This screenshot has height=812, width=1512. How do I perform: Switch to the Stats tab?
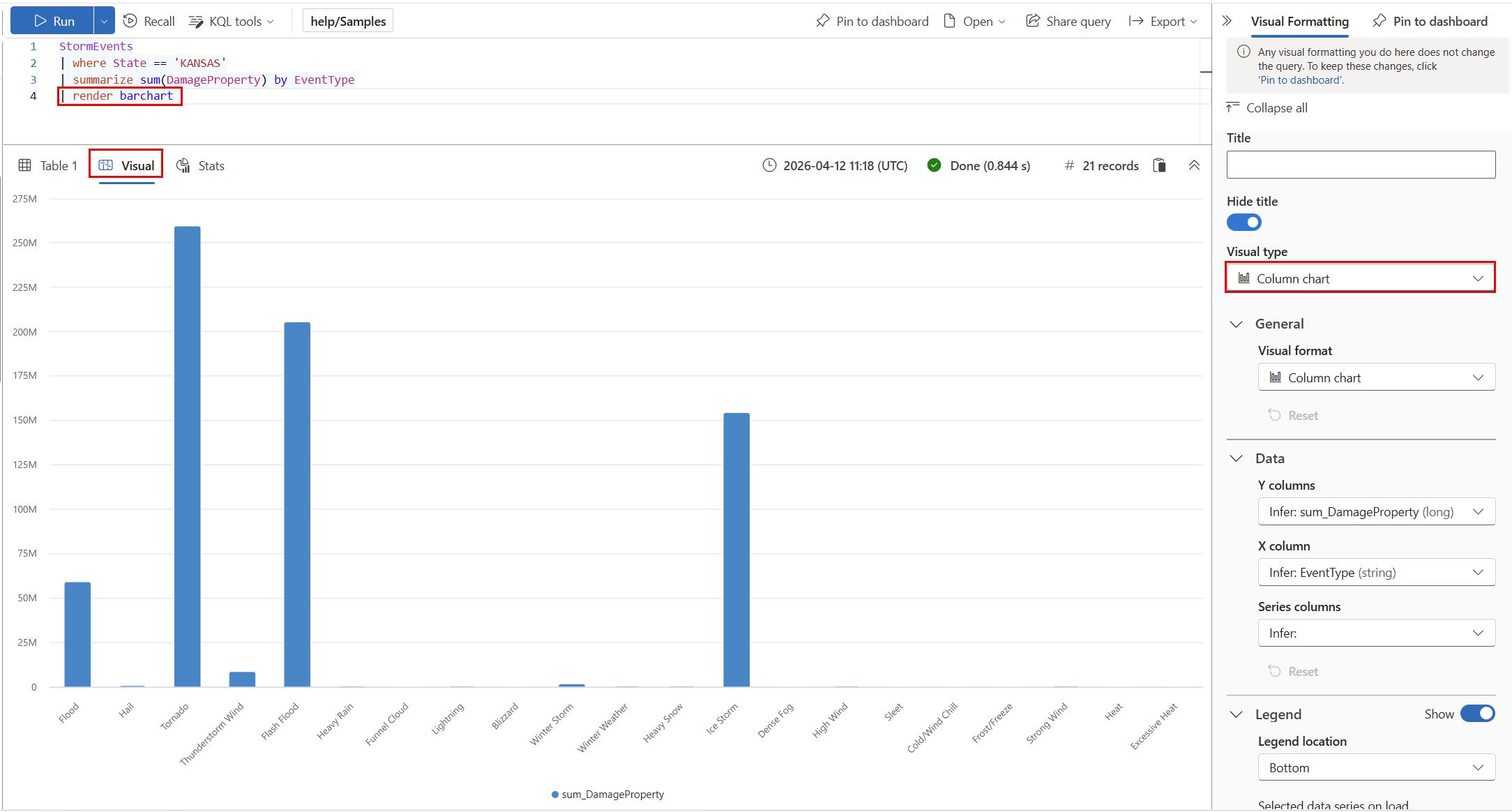200,165
